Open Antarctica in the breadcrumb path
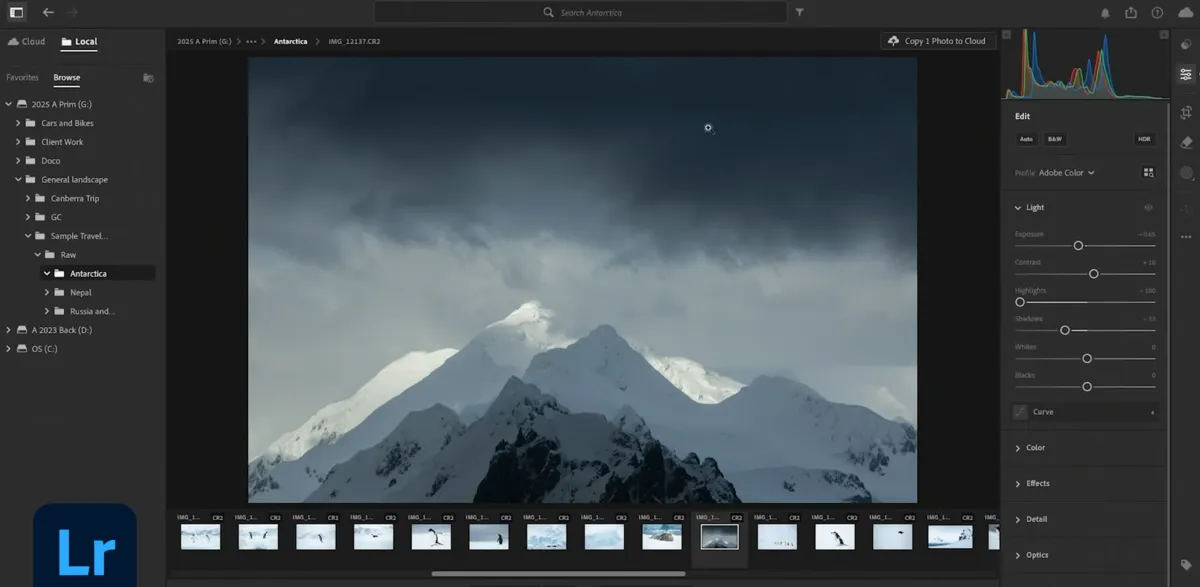Image resolution: width=1200 pixels, height=587 pixels. 288,41
